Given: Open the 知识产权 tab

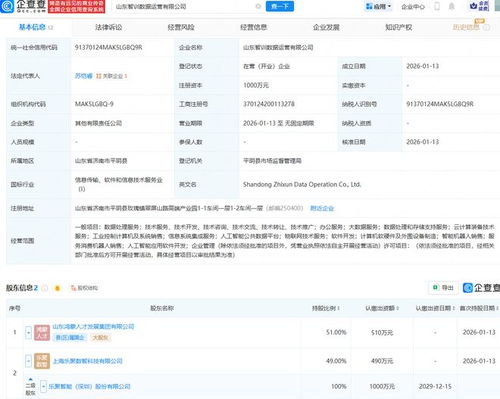Looking at the screenshot, I should 399,27.
